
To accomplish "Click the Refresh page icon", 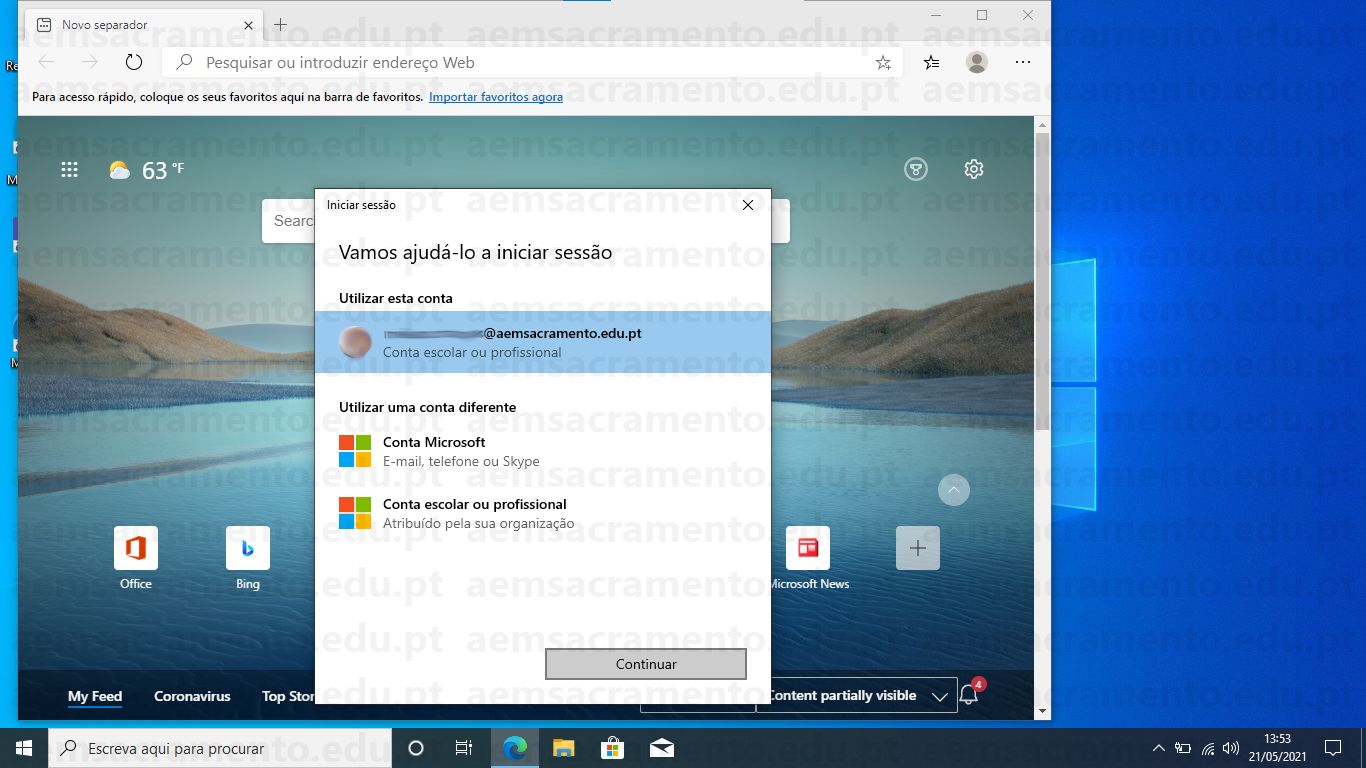I will pyautogui.click(x=134, y=62).
